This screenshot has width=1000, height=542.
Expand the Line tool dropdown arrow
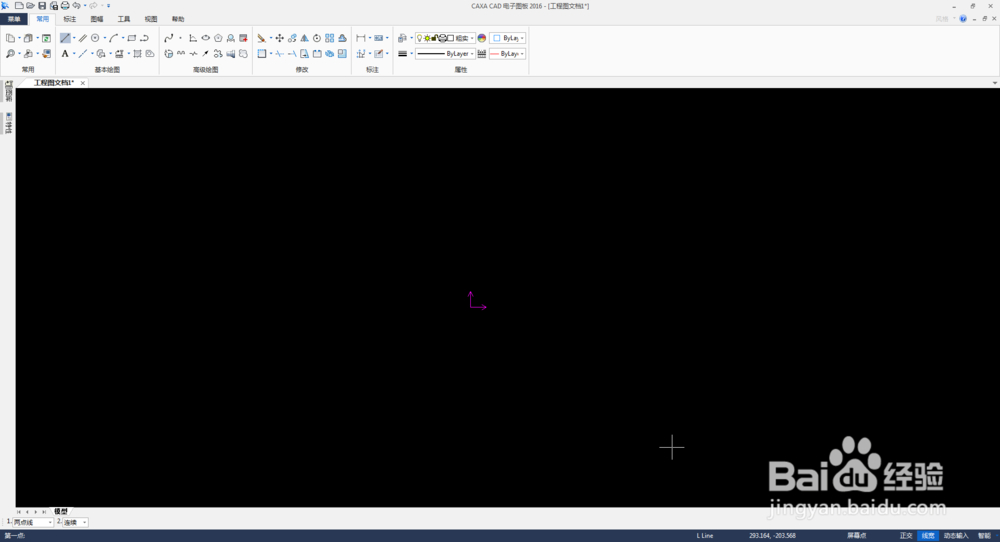pyautogui.click(x=74, y=38)
